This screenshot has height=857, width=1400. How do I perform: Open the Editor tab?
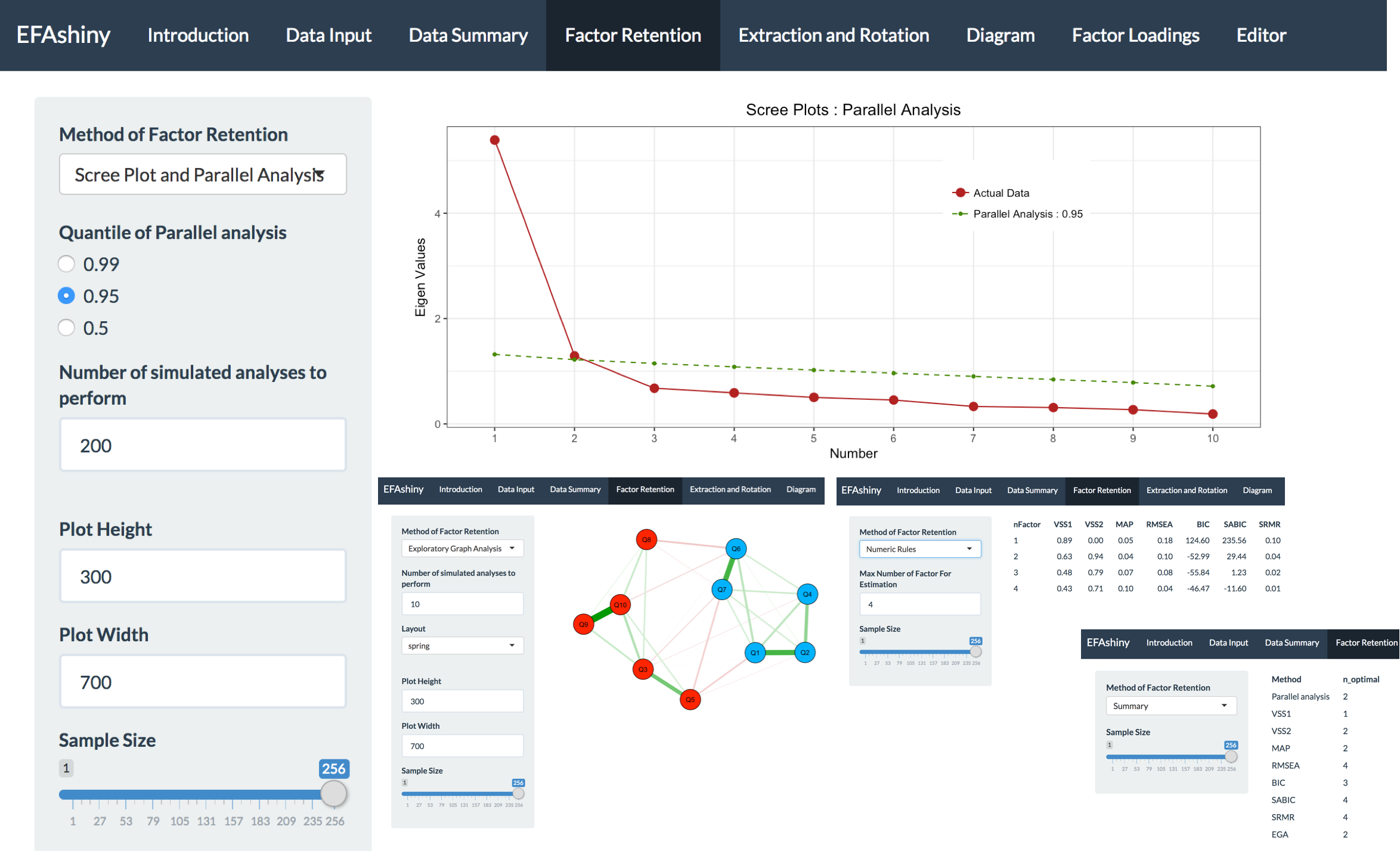click(x=1260, y=35)
